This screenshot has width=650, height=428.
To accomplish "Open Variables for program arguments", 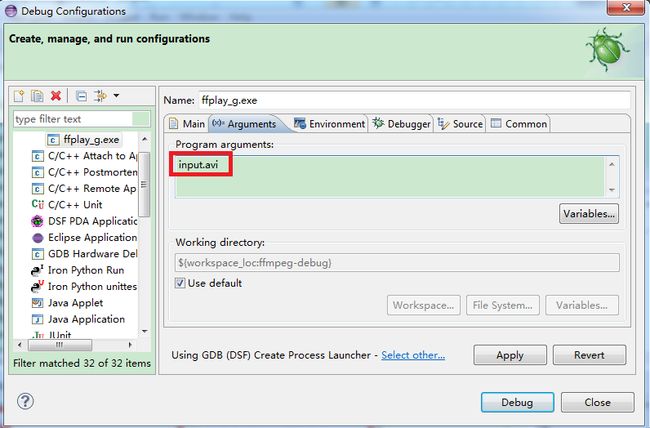I will 589,214.
